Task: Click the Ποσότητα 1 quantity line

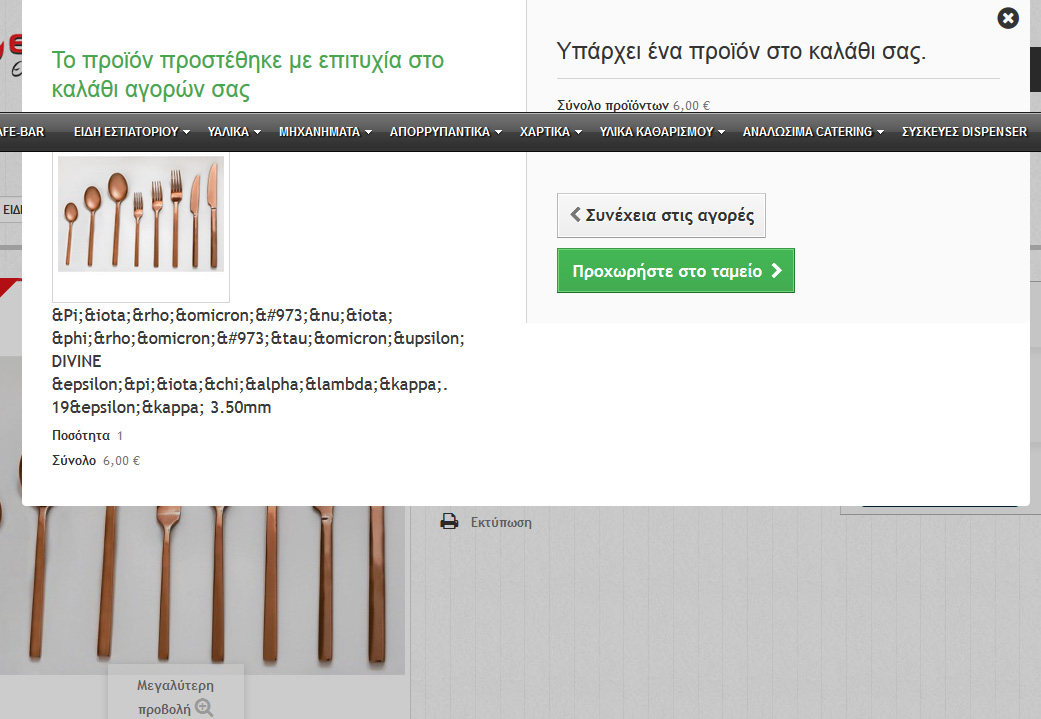Action: [88, 436]
